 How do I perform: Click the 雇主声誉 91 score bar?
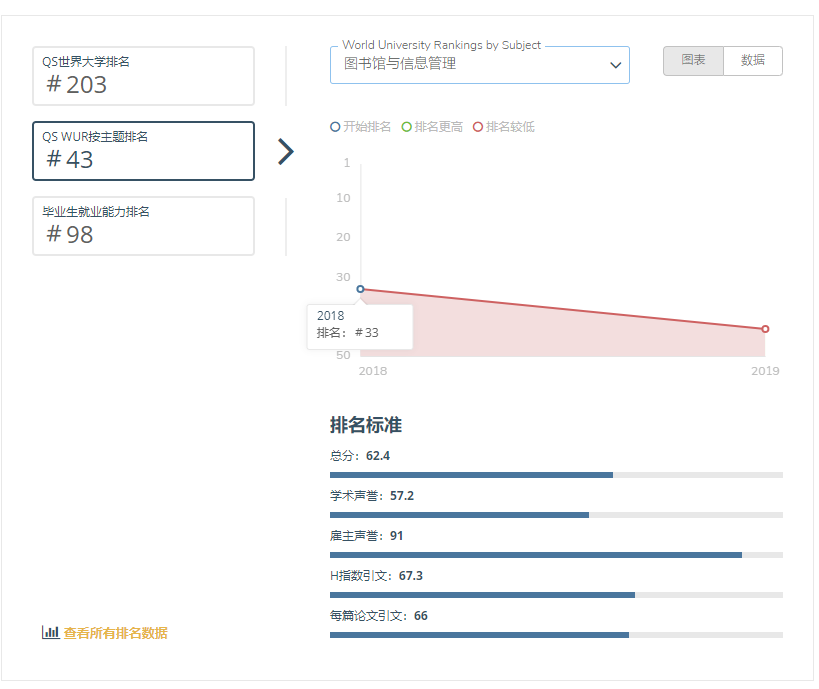coord(556,555)
